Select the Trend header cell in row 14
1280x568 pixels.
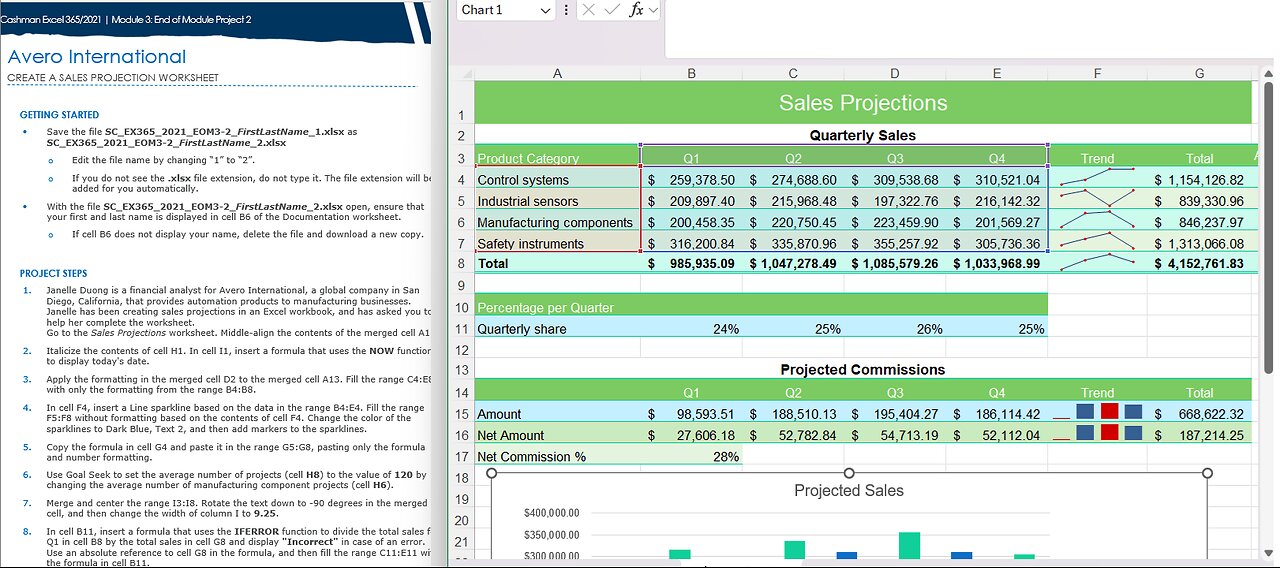click(x=1098, y=393)
